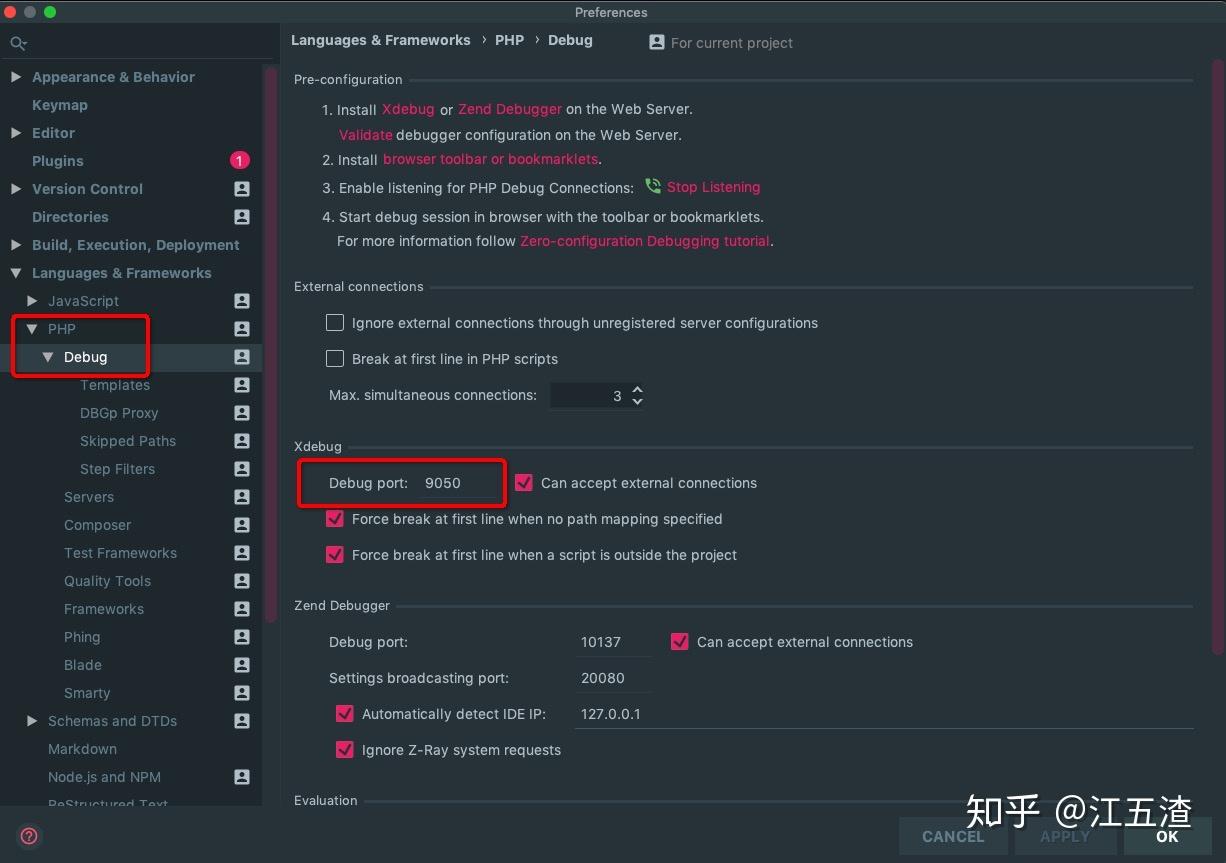Viewport: 1226px width, 863px height.
Task: Open the Zero-configuration Debugging tutorial link
Action: (644, 240)
